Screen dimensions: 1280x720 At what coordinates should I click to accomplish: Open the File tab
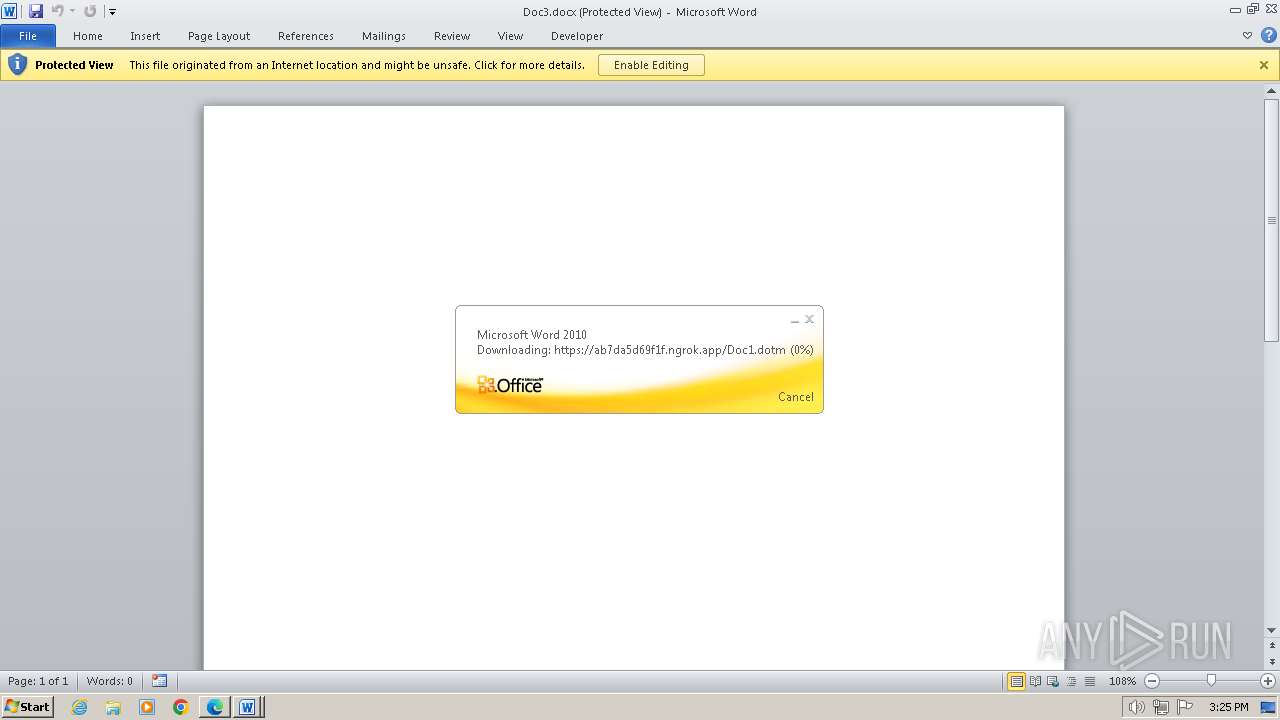click(28, 36)
